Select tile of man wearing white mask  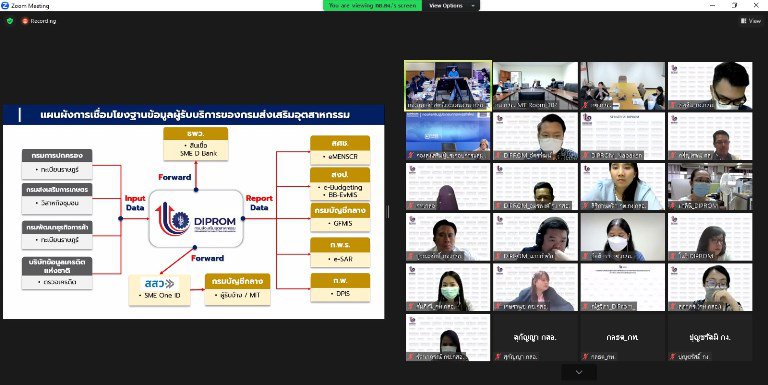[x=535, y=136]
